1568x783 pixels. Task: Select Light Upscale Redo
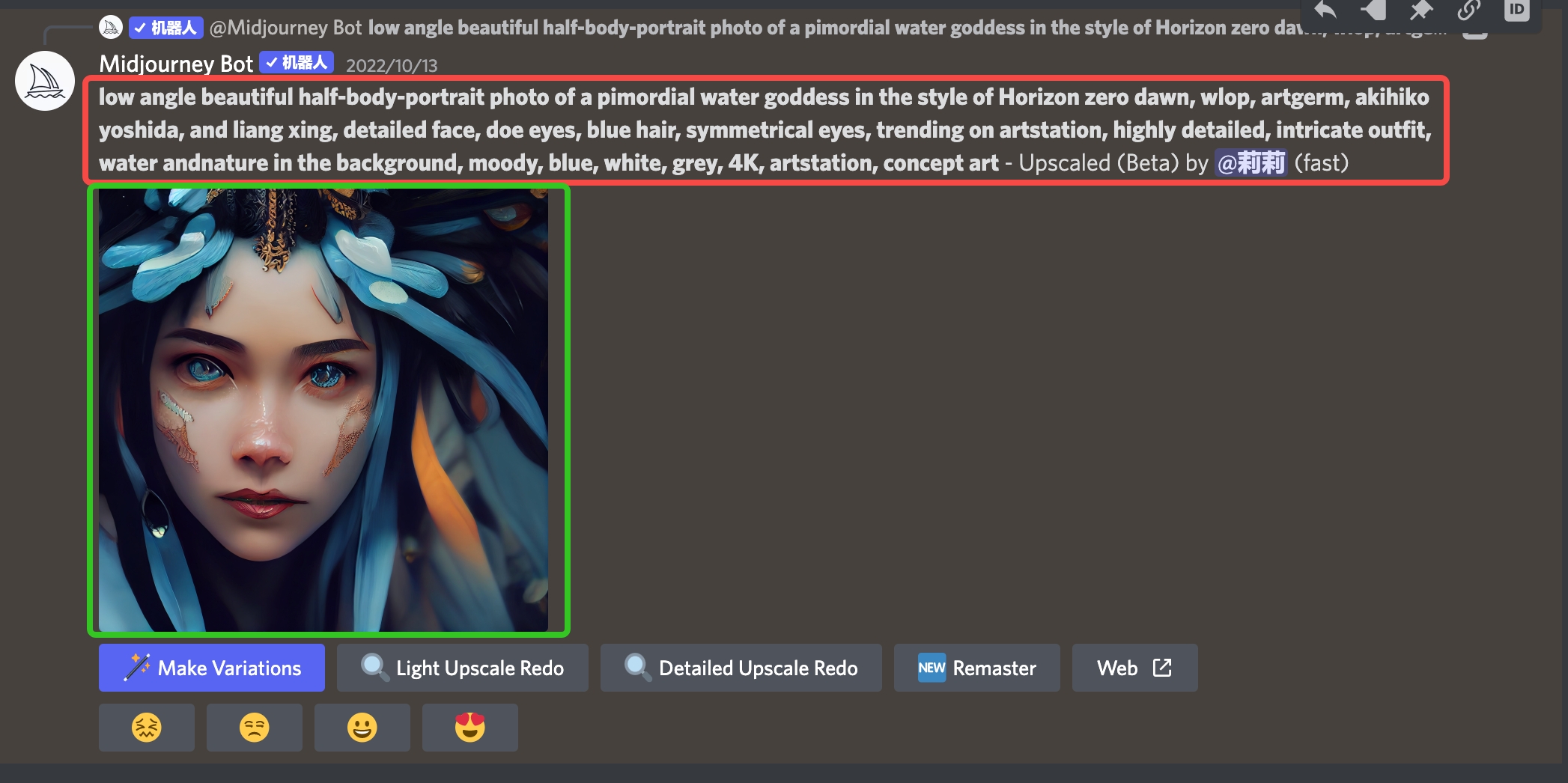coord(463,668)
